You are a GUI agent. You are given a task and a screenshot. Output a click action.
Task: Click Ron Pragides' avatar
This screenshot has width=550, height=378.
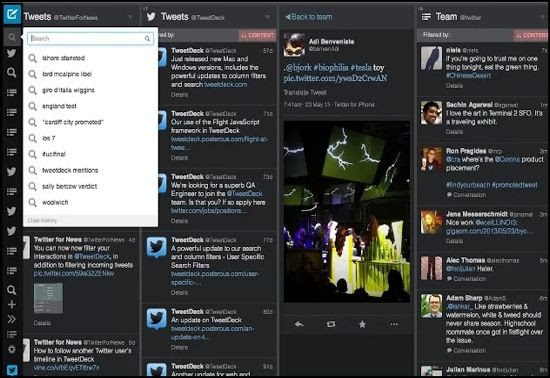(431, 159)
